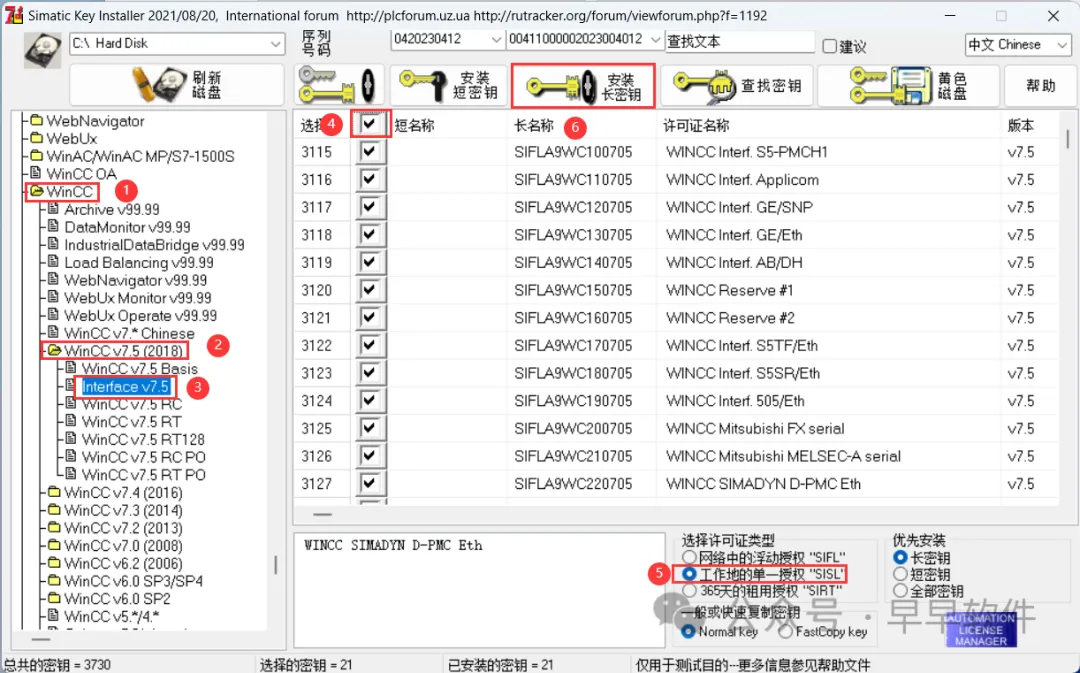Viewport: 1080px width, 673px height.
Task: Open the 00411000002023004012 combo box
Action: 585,39
